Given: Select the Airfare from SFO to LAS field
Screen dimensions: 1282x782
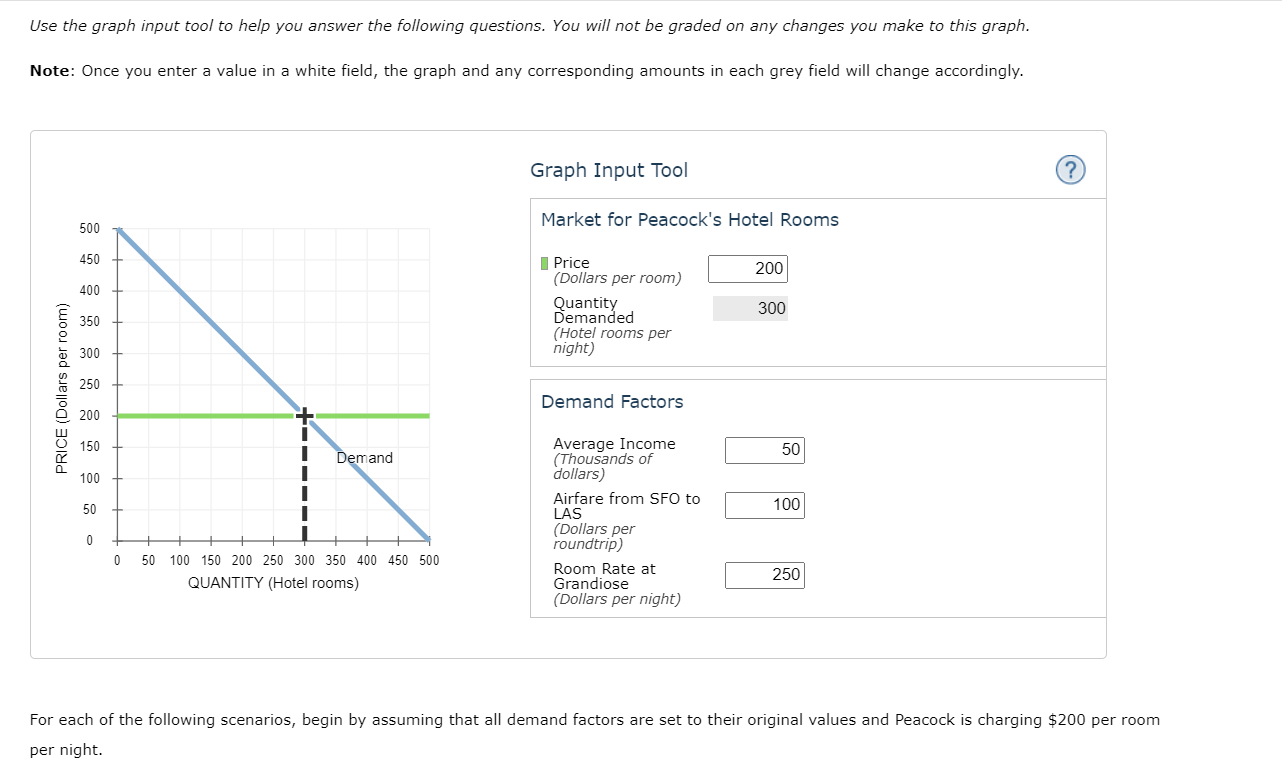Looking at the screenshot, I should (764, 505).
